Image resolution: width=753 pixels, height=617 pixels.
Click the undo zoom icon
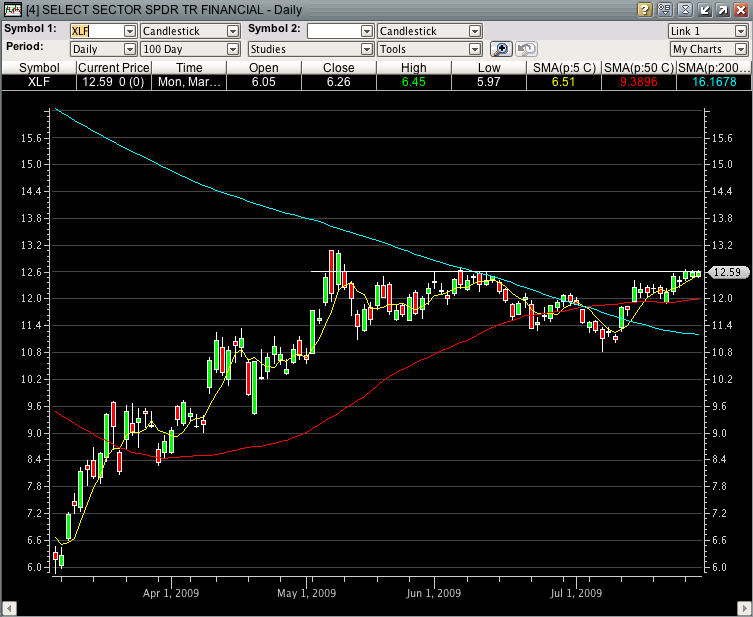pyautogui.click(x=525, y=48)
